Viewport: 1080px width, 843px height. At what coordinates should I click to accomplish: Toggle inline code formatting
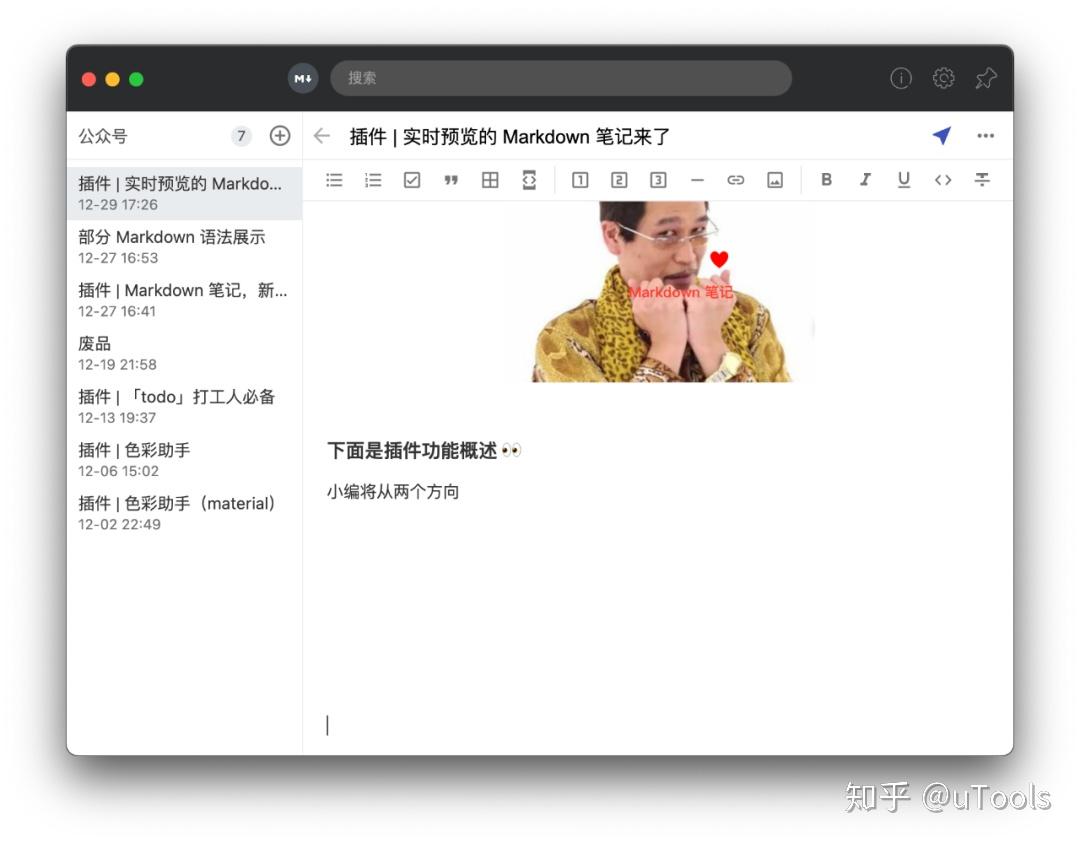coord(942,180)
